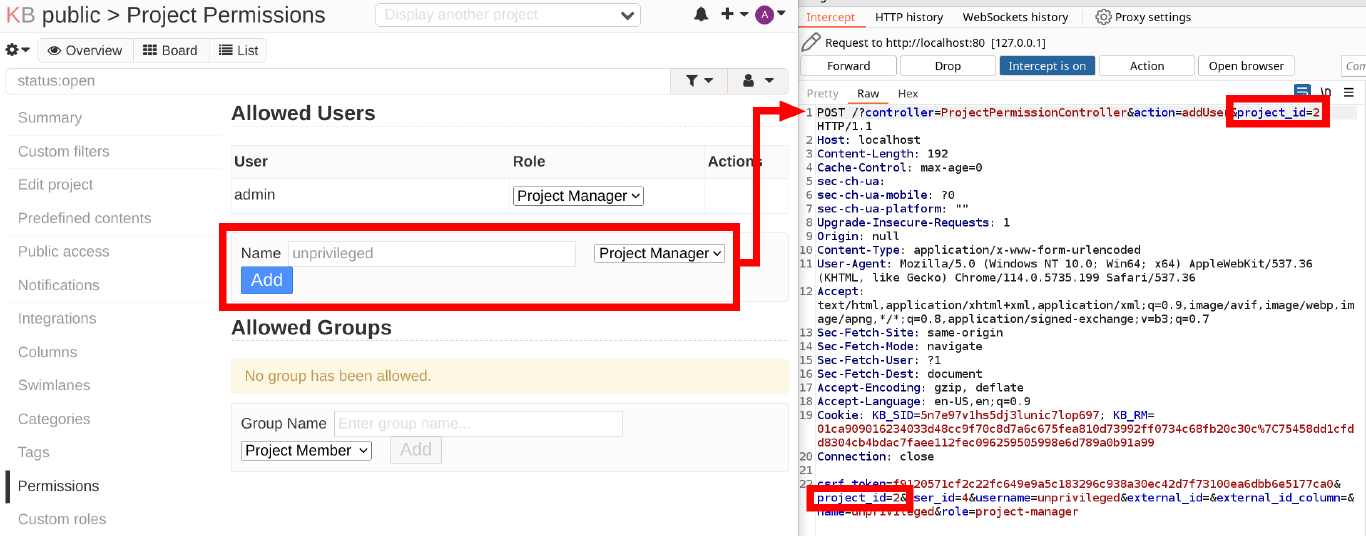
Task: Open the Columns sidebar link
Action: pyautogui.click(x=47, y=353)
